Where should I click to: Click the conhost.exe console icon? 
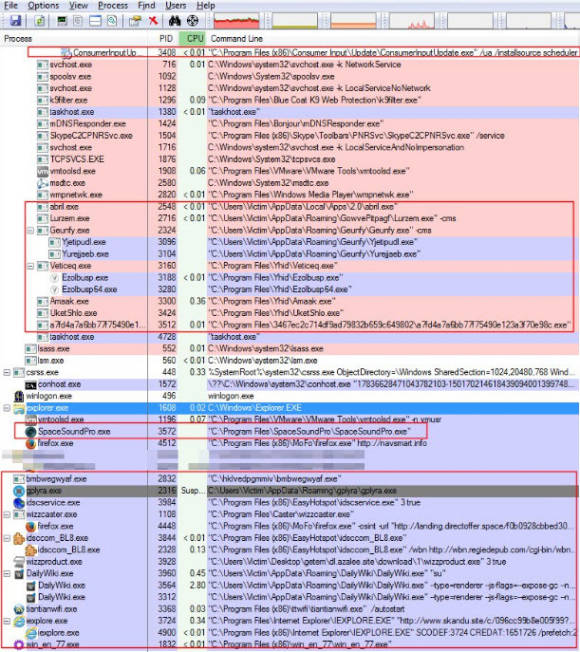[31, 385]
